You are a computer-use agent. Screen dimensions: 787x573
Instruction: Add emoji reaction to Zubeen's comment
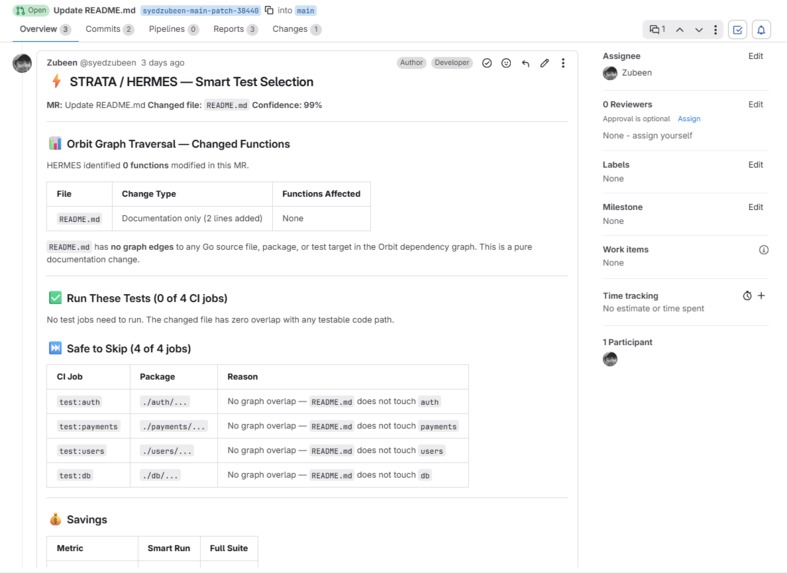[x=506, y=63]
